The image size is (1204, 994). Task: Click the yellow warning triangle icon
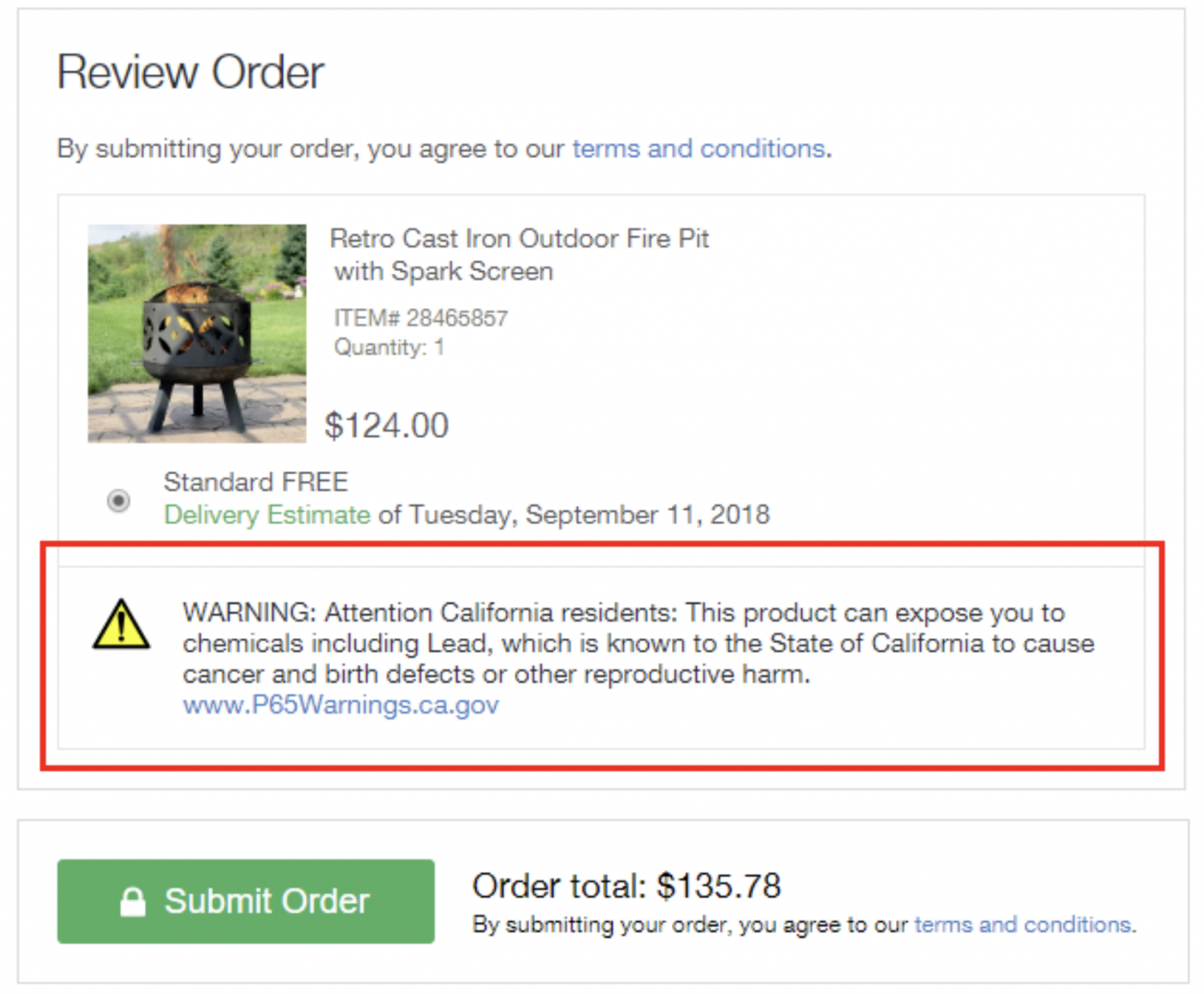click(x=121, y=626)
